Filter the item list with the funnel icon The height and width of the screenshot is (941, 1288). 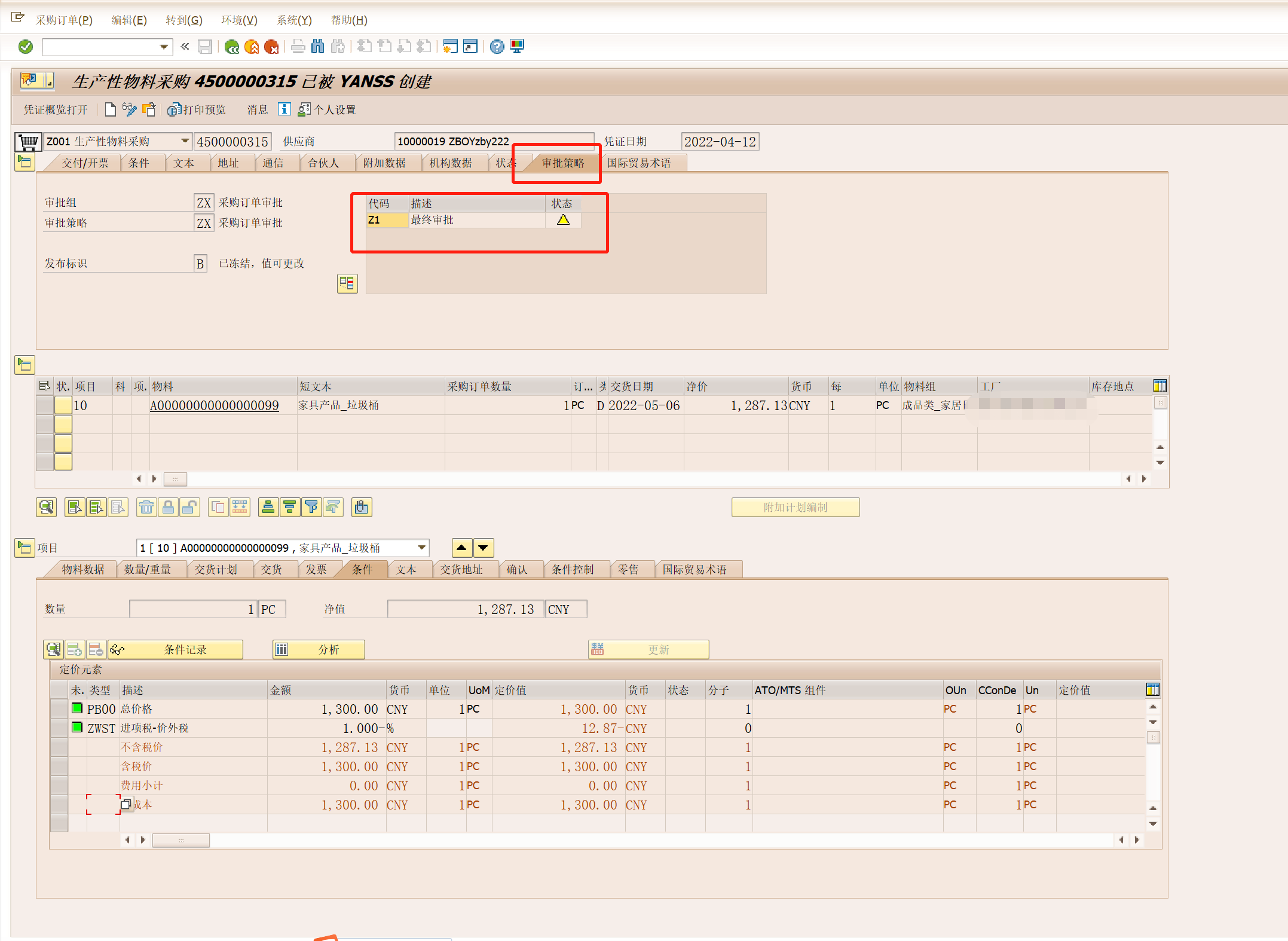[311, 507]
